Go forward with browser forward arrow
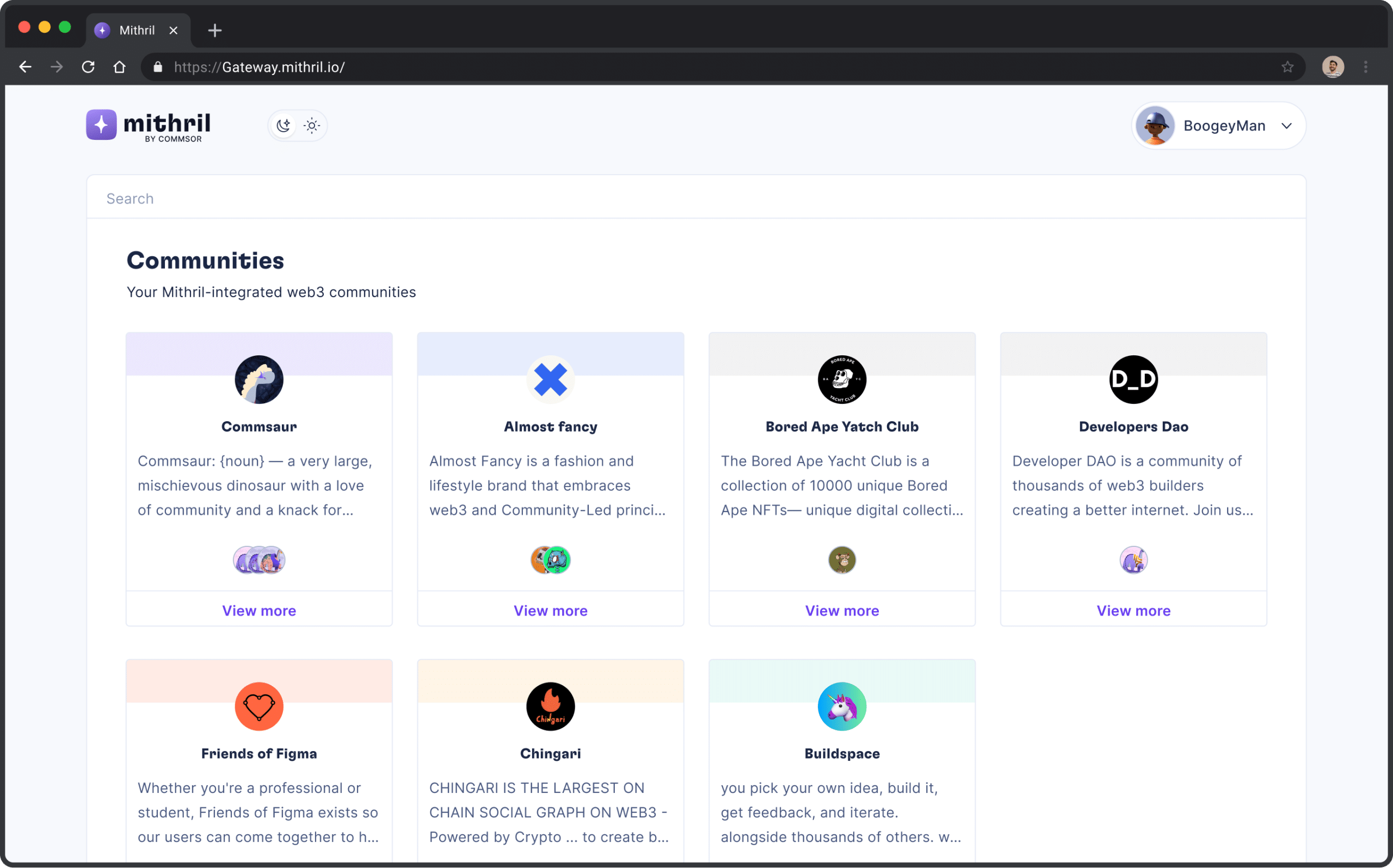Viewport: 1393px width, 868px height. click(x=56, y=67)
